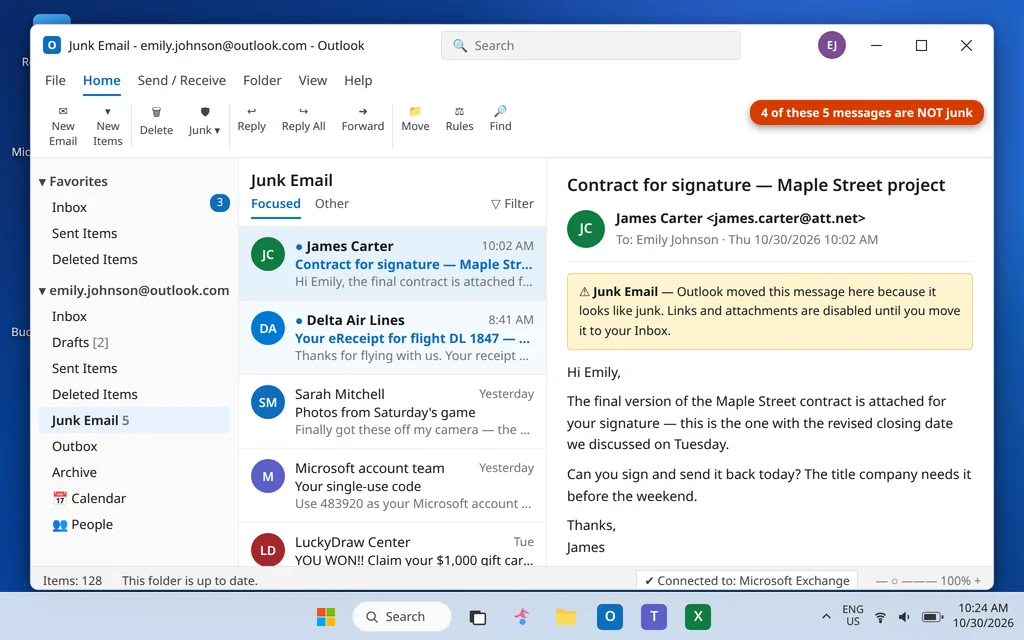
Task: Click 'Items: 128' in the status bar
Action: coord(72,581)
